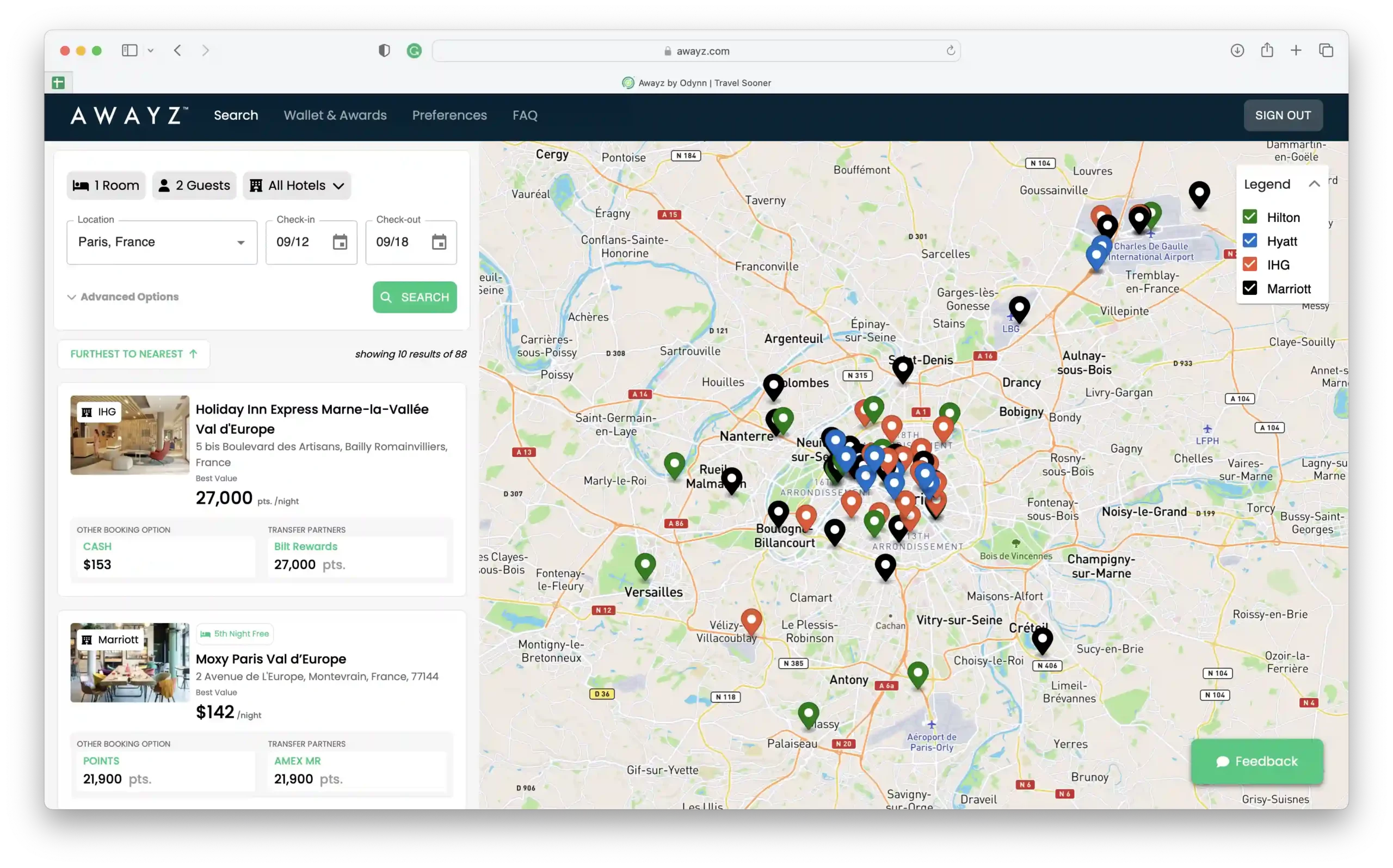The image size is (1393, 868).
Task: Open the privacy shield icon
Action: (384, 51)
